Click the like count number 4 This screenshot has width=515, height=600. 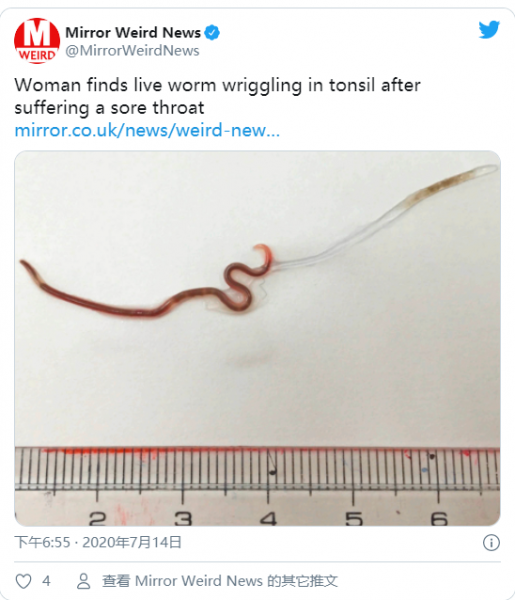tap(46, 581)
